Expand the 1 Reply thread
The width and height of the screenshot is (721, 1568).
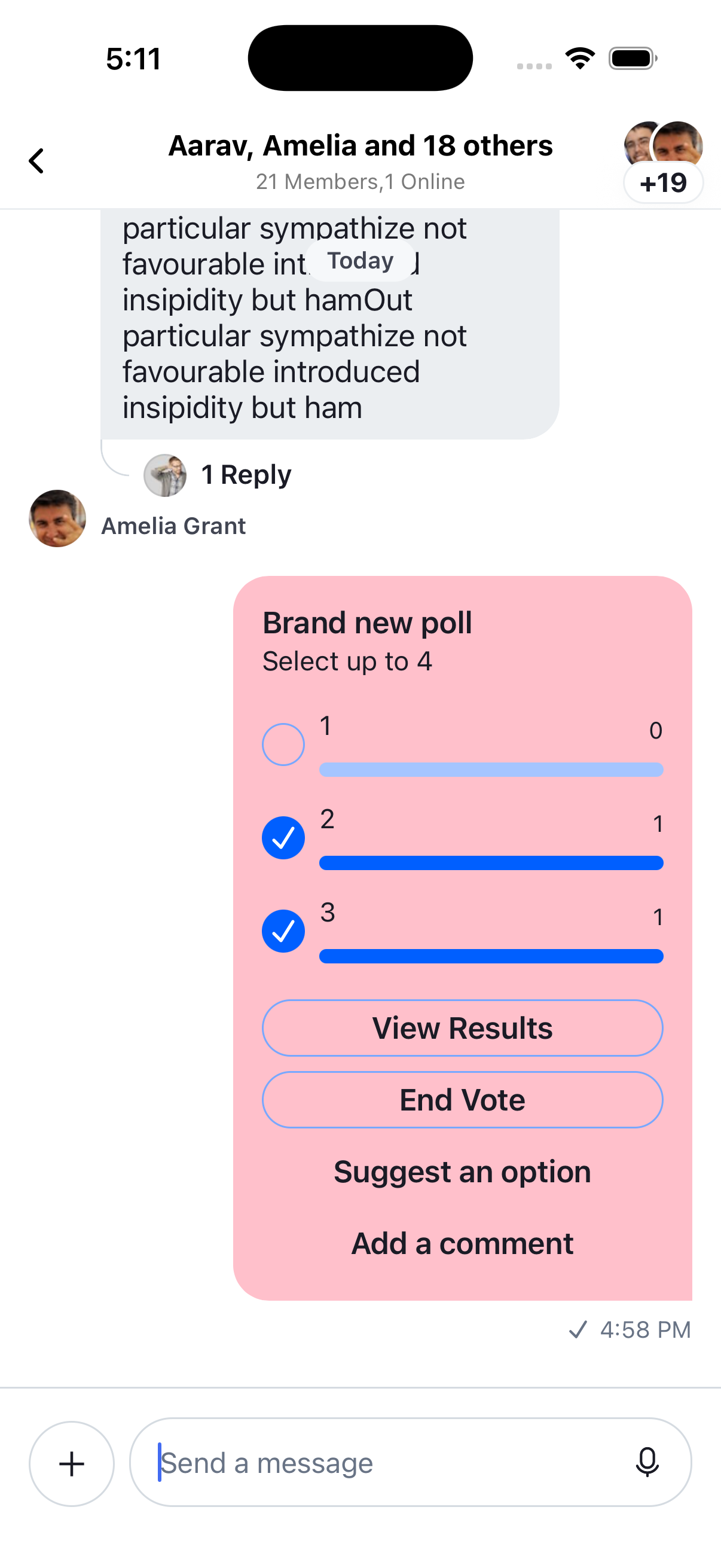point(246,475)
